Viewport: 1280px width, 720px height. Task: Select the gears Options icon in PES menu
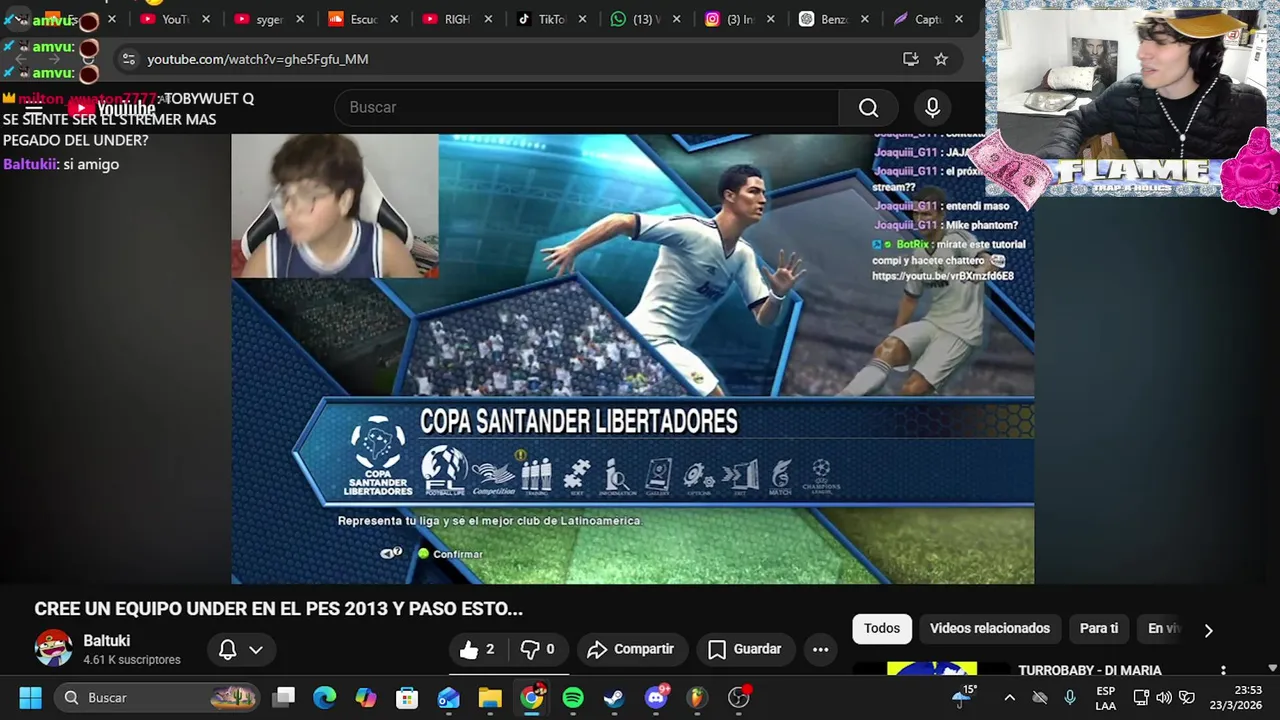(699, 477)
